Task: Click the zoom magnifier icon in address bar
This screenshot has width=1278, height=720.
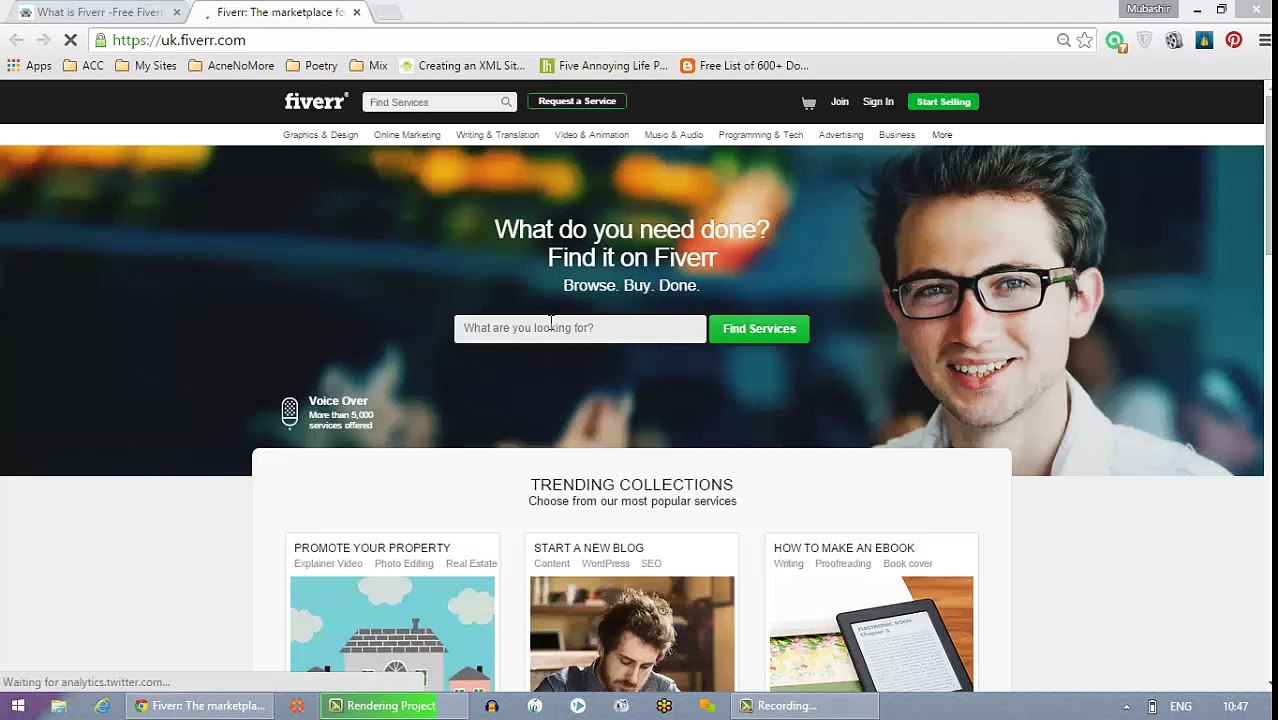Action: (1063, 40)
